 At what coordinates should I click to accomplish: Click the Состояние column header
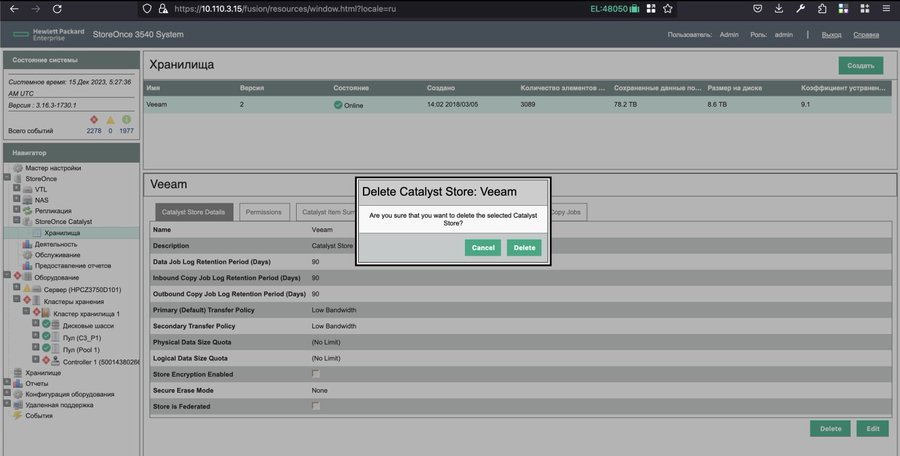tap(351, 88)
